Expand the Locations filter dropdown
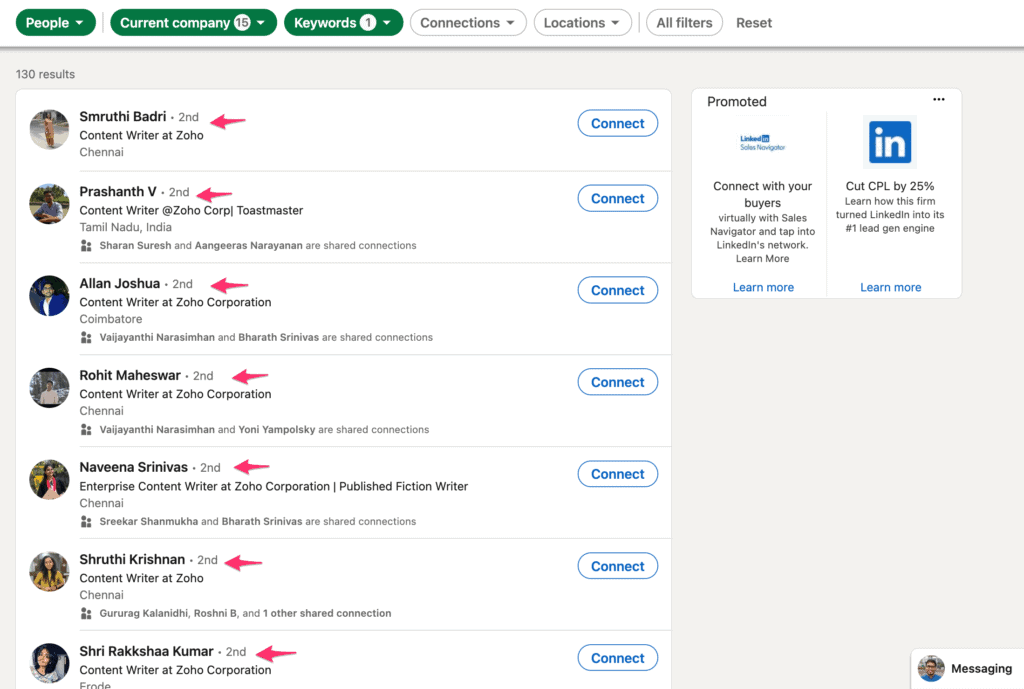1024x689 pixels. 583,23
